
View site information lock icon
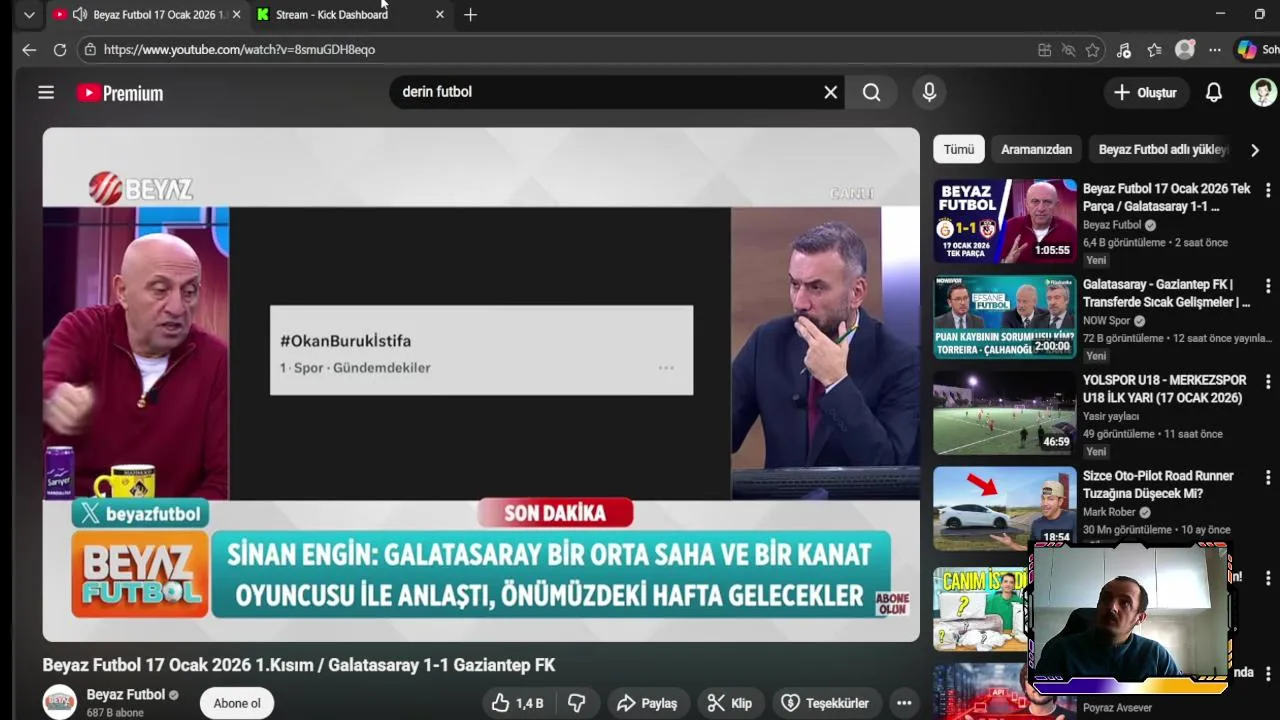coord(90,49)
